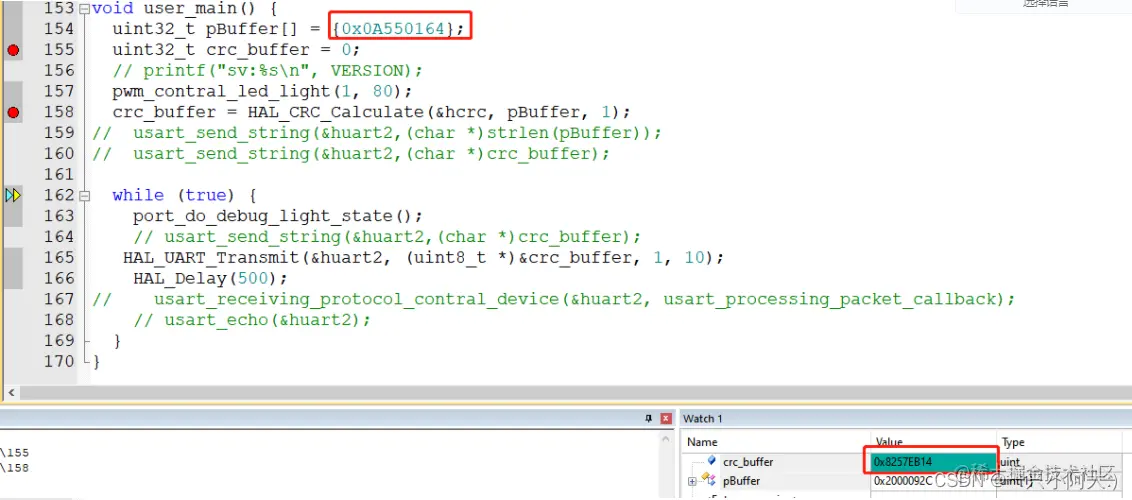Click the Value column header in Watch 1
The height and width of the screenshot is (500, 1132).
tap(889, 442)
